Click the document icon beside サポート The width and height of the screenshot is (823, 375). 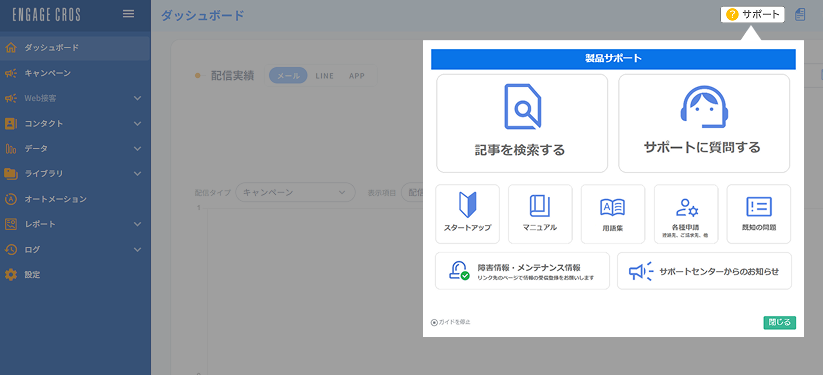[x=800, y=15]
